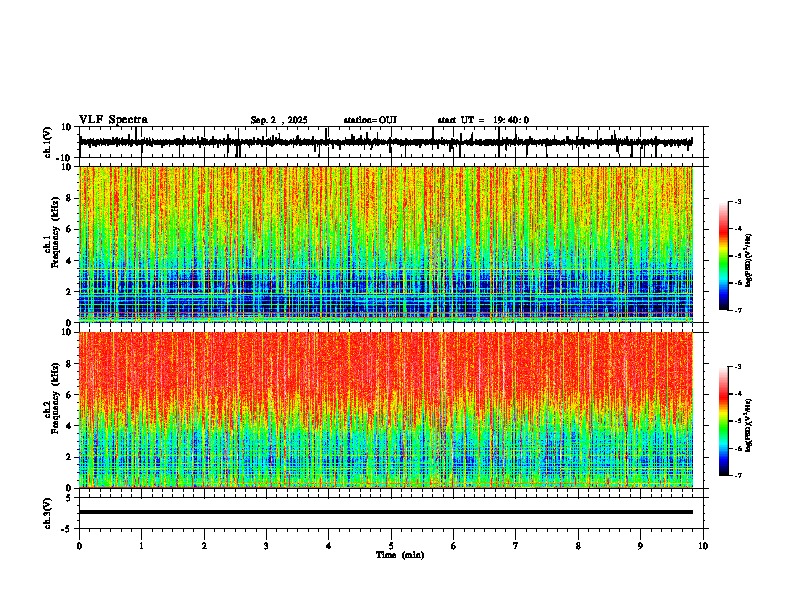Click the ch.2 spectrogram panel
The width and height of the screenshot is (792, 612).
[386, 410]
